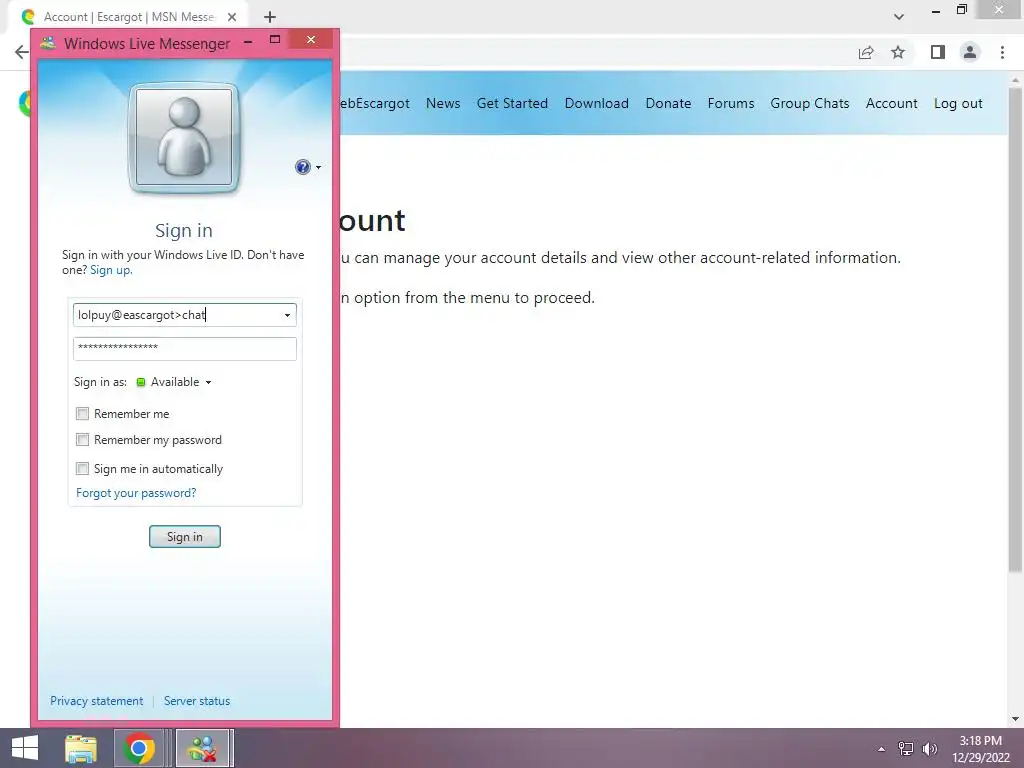This screenshot has height=768, width=1024.
Task: Bookmark the page with the star icon
Action: coord(898,52)
